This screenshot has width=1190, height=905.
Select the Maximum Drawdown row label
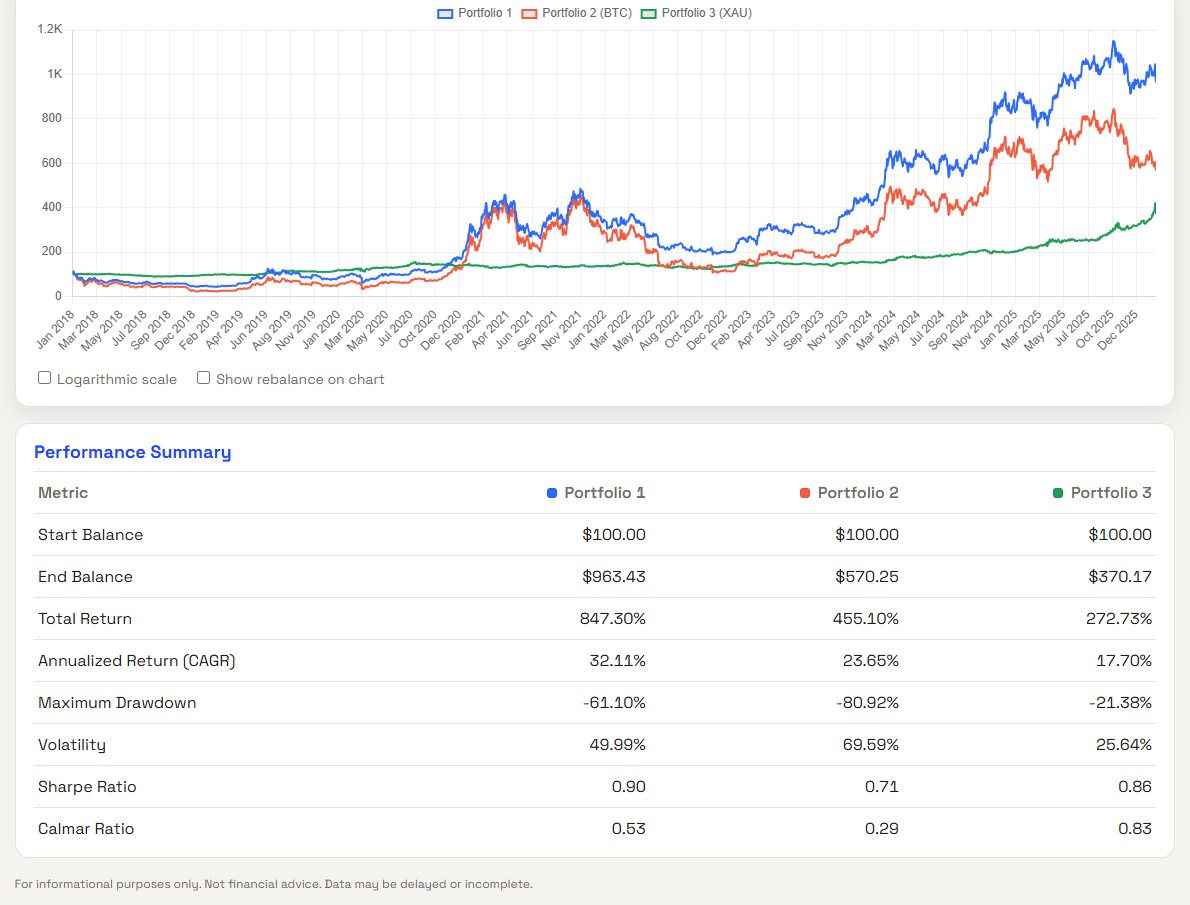[x=117, y=703]
